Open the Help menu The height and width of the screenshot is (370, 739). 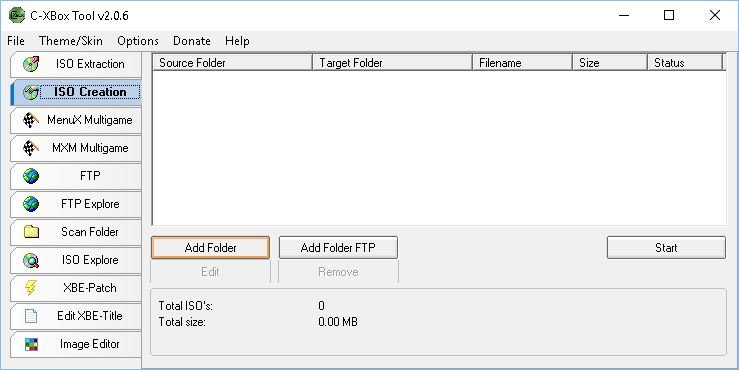click(237, 41)
